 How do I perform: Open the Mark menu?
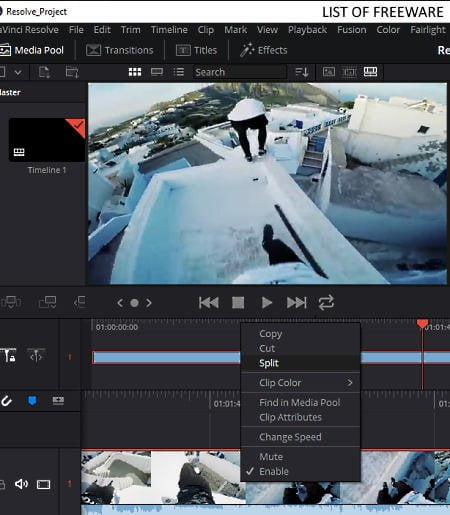point(236,30)
